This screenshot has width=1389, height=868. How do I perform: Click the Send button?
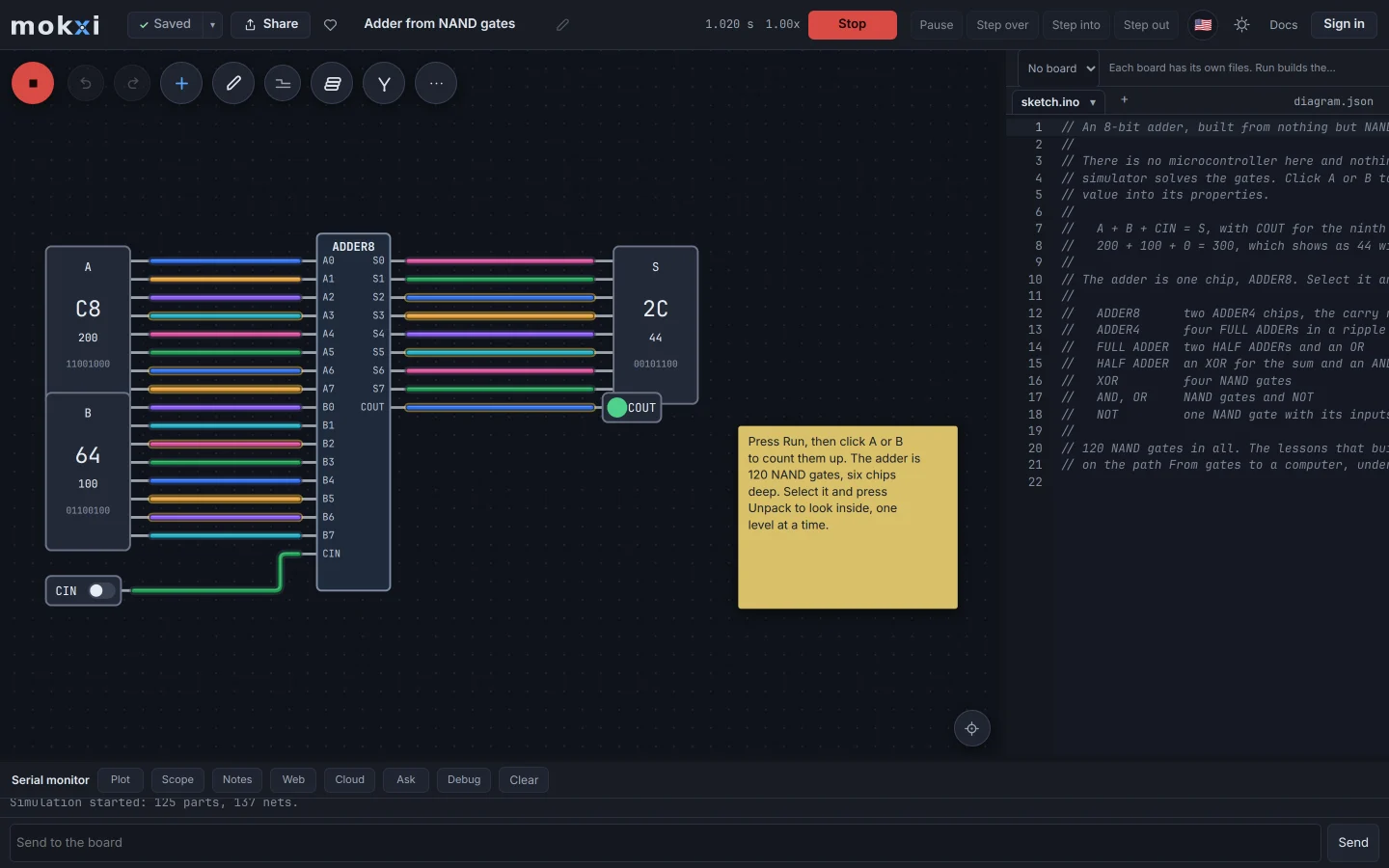click(x=1352, y=843)
